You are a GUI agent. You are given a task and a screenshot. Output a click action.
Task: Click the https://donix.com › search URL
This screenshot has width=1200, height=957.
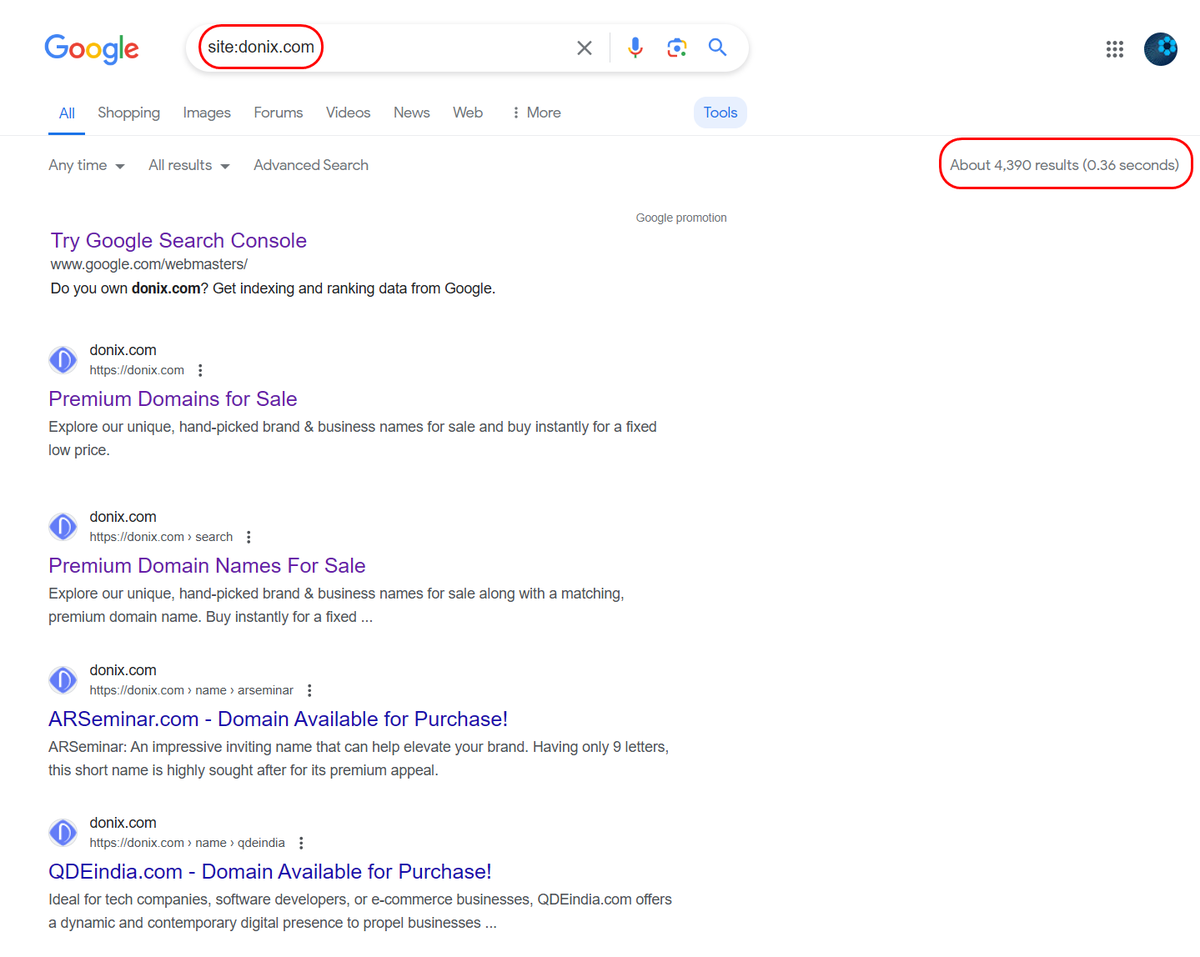point(161,537)
